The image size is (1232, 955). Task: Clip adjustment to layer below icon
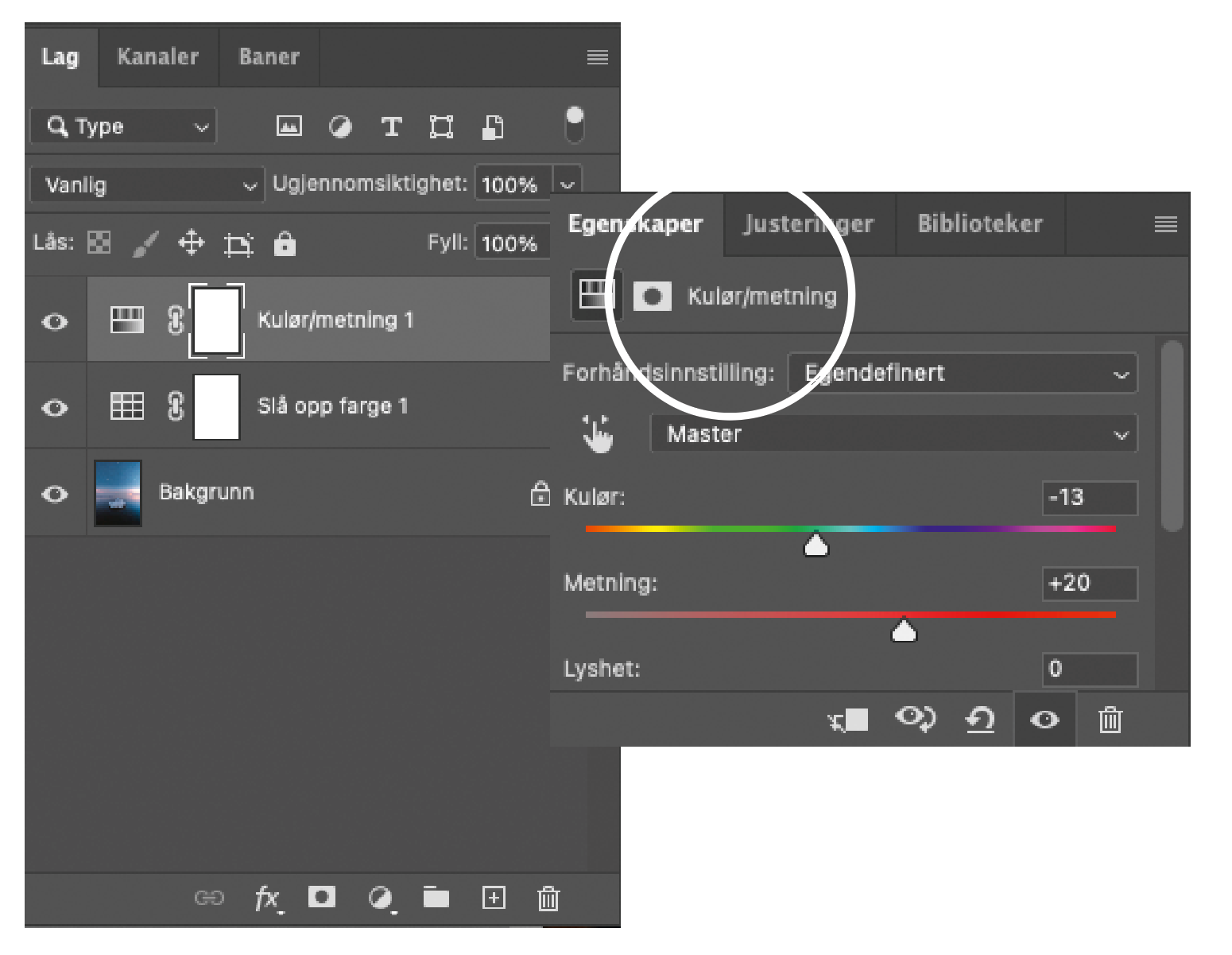pos(848,720)
